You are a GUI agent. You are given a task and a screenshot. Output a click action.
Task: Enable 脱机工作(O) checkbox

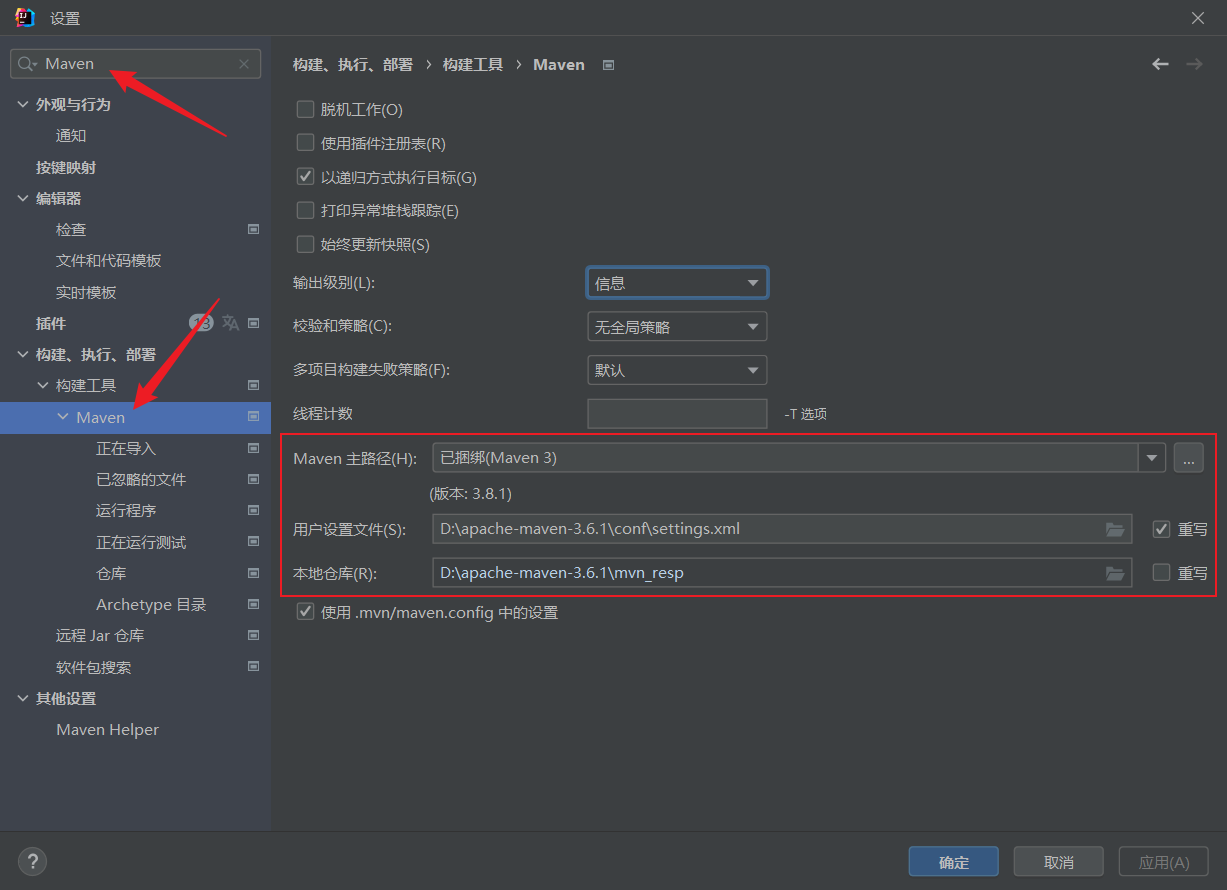pos(306,109)
